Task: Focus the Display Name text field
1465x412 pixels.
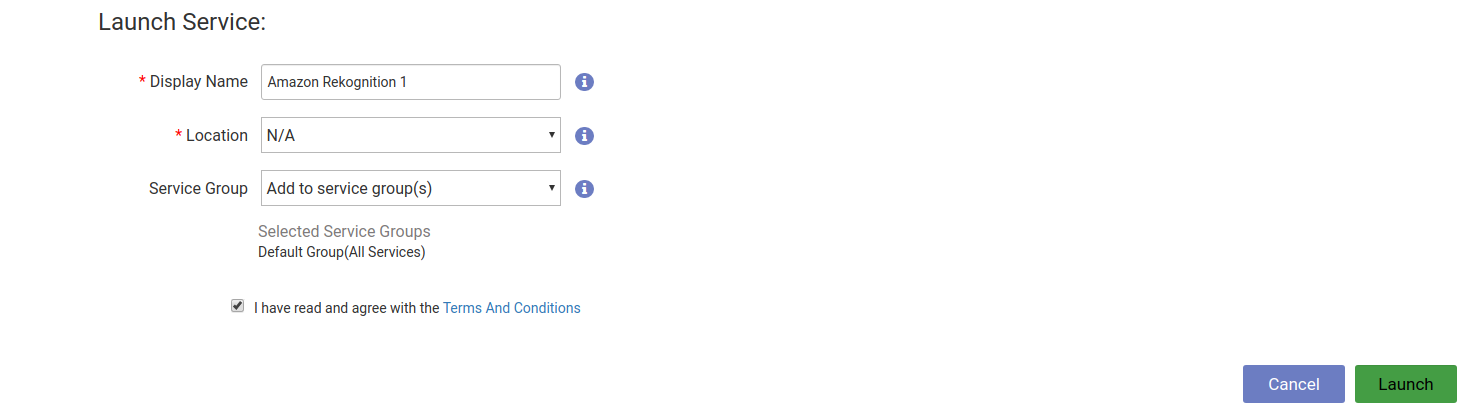Action: pos(410,82)
